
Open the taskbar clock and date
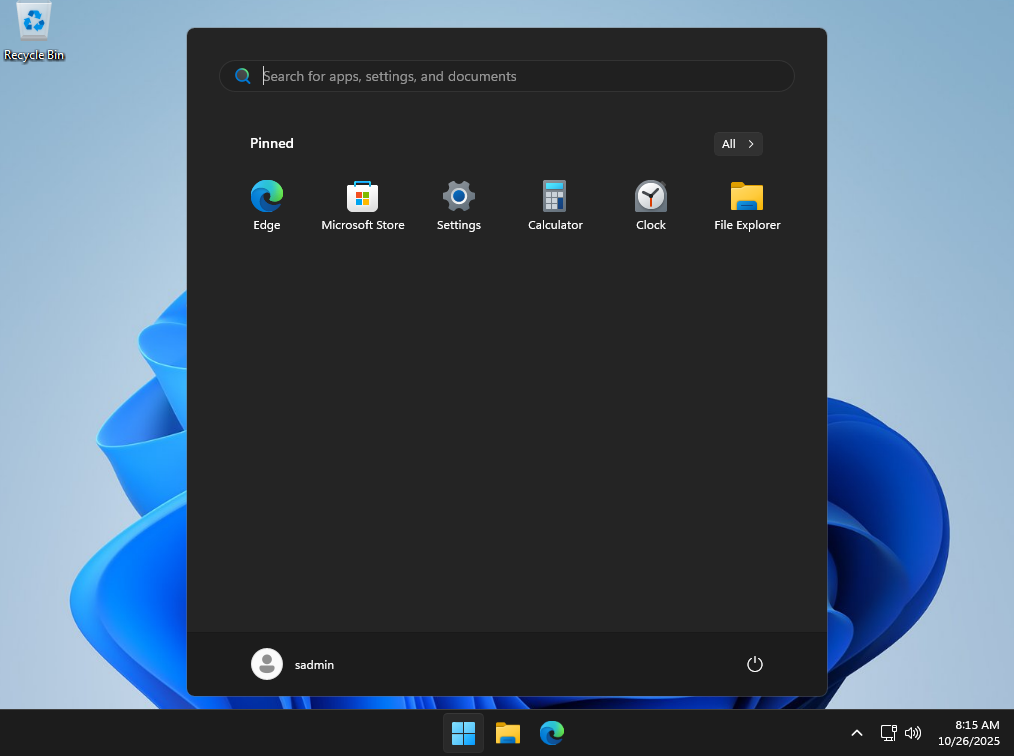968,733
